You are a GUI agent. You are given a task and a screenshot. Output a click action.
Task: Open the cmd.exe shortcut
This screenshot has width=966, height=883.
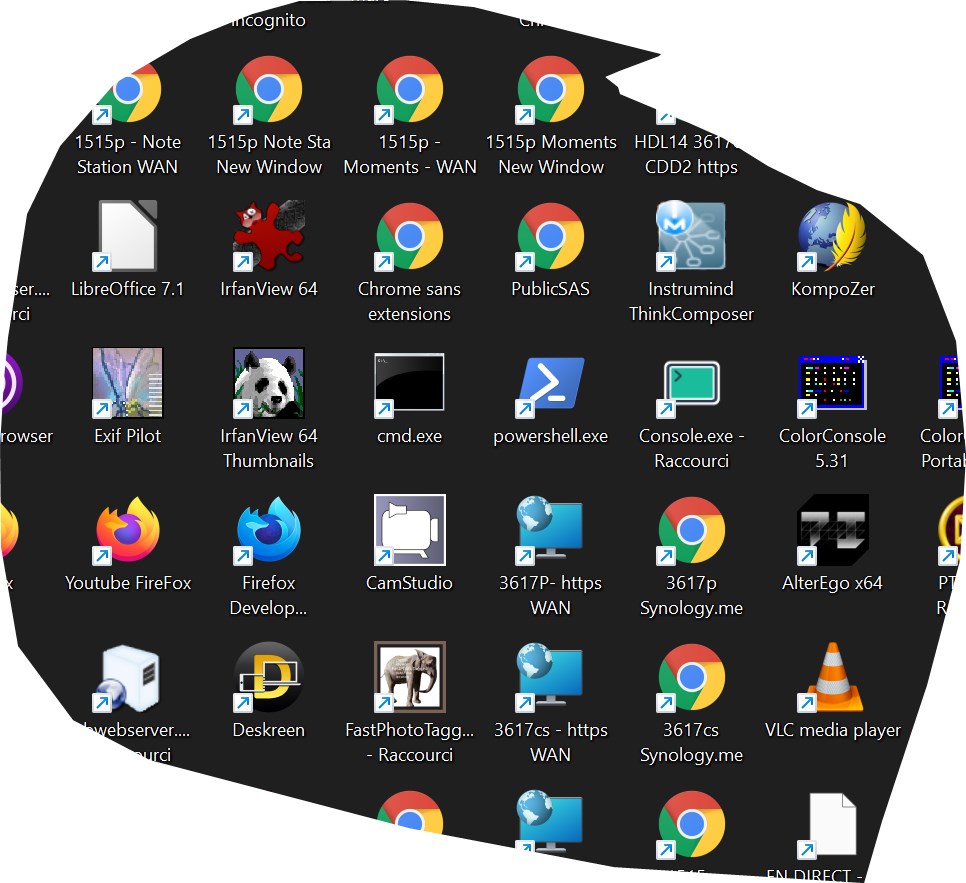[x=409, y=384]
